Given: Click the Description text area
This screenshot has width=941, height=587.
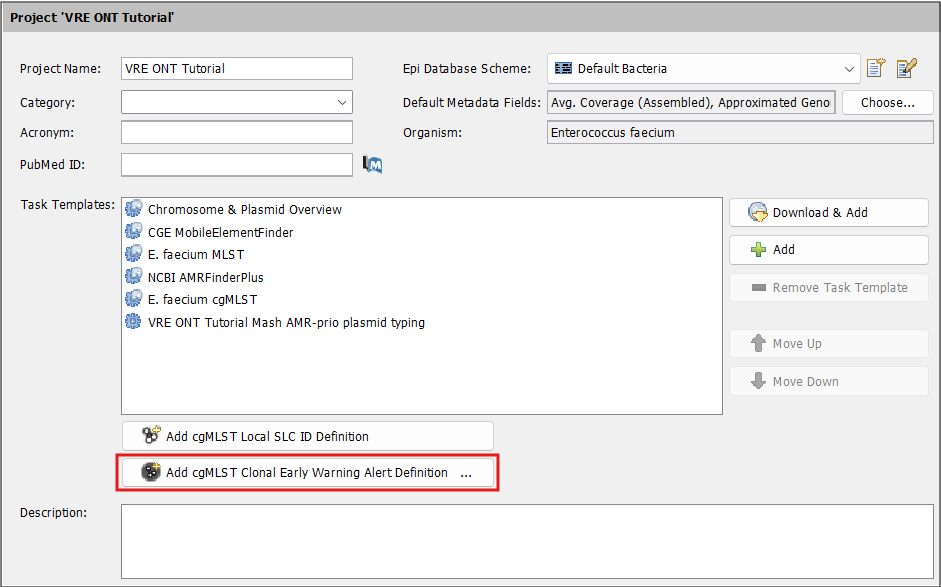Looking at the screenshot, I should tap(527, 541).
